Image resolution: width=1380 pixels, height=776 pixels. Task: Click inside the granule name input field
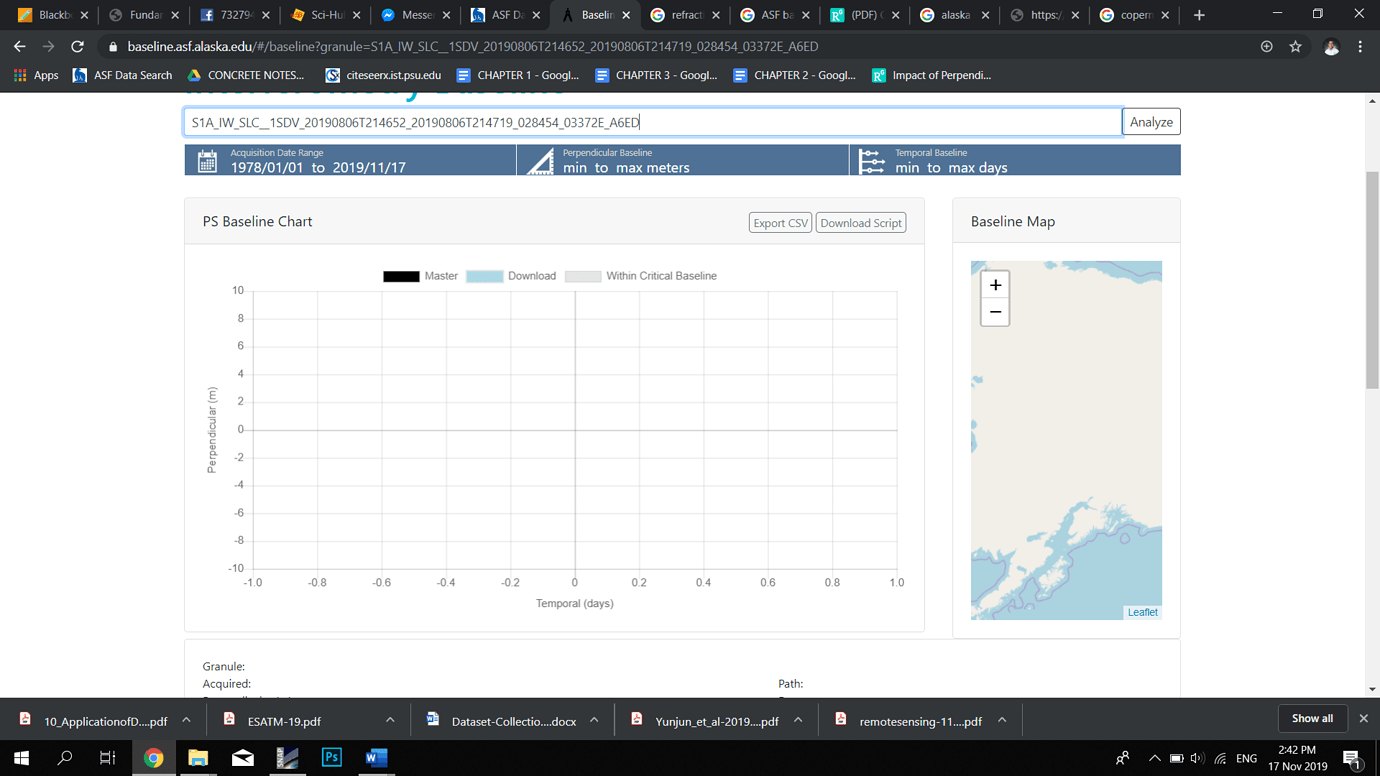coord(650,121)
